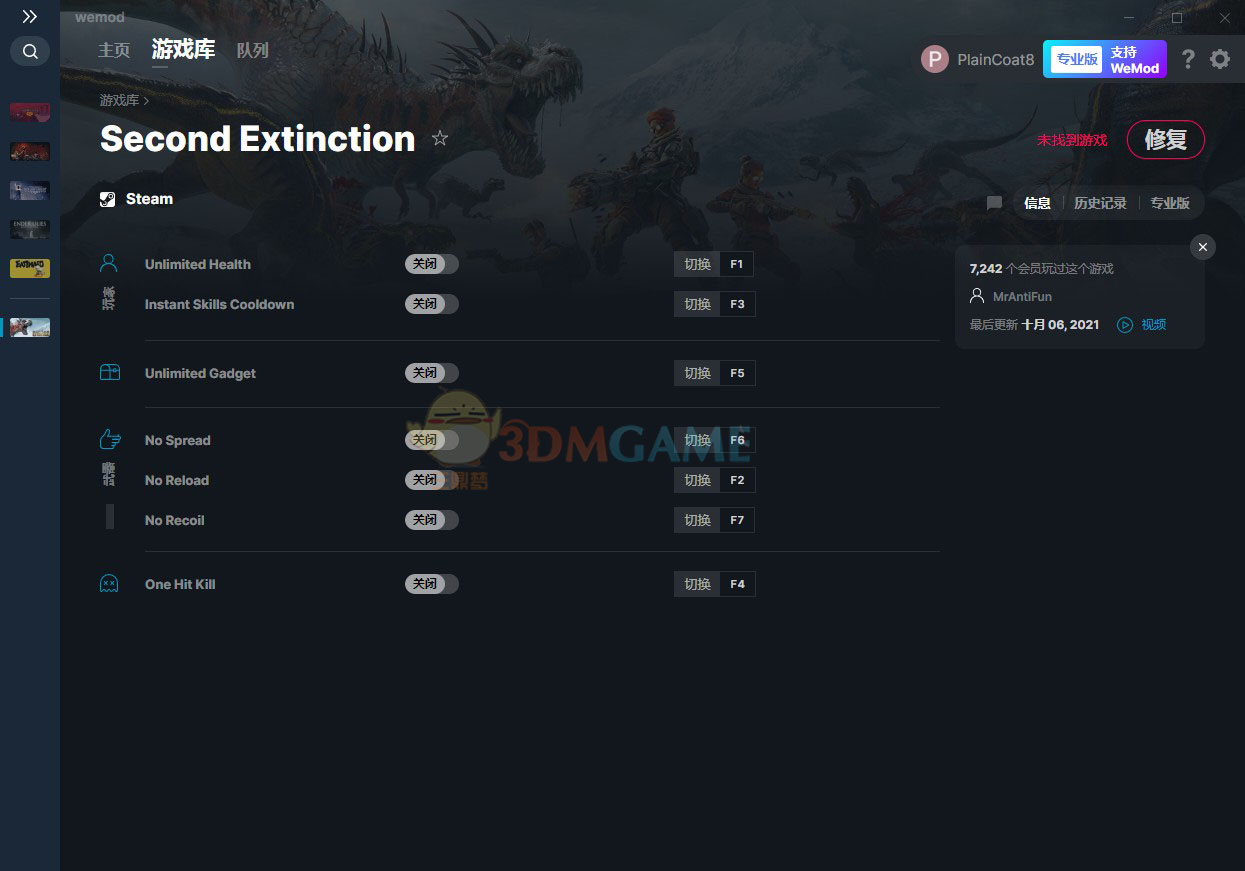This screenshot has height=871, width=1245.
Task: Maximize the WeMod window
Action: coord(1177,18)
